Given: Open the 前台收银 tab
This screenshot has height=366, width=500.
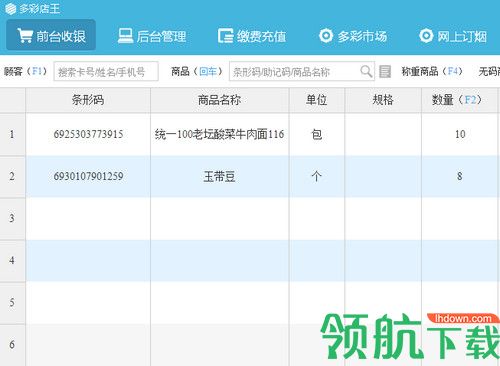Looking at the screenshot, I should (51, 35).
